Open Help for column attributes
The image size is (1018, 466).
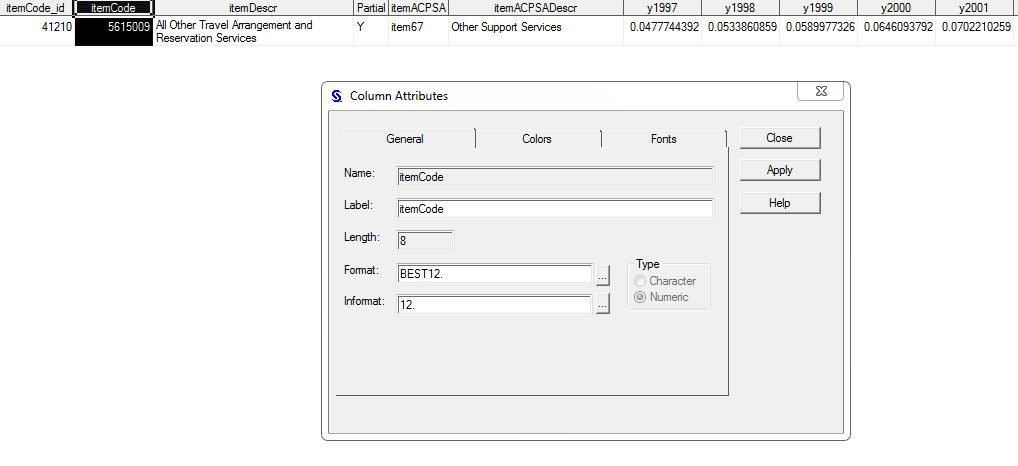779,203
